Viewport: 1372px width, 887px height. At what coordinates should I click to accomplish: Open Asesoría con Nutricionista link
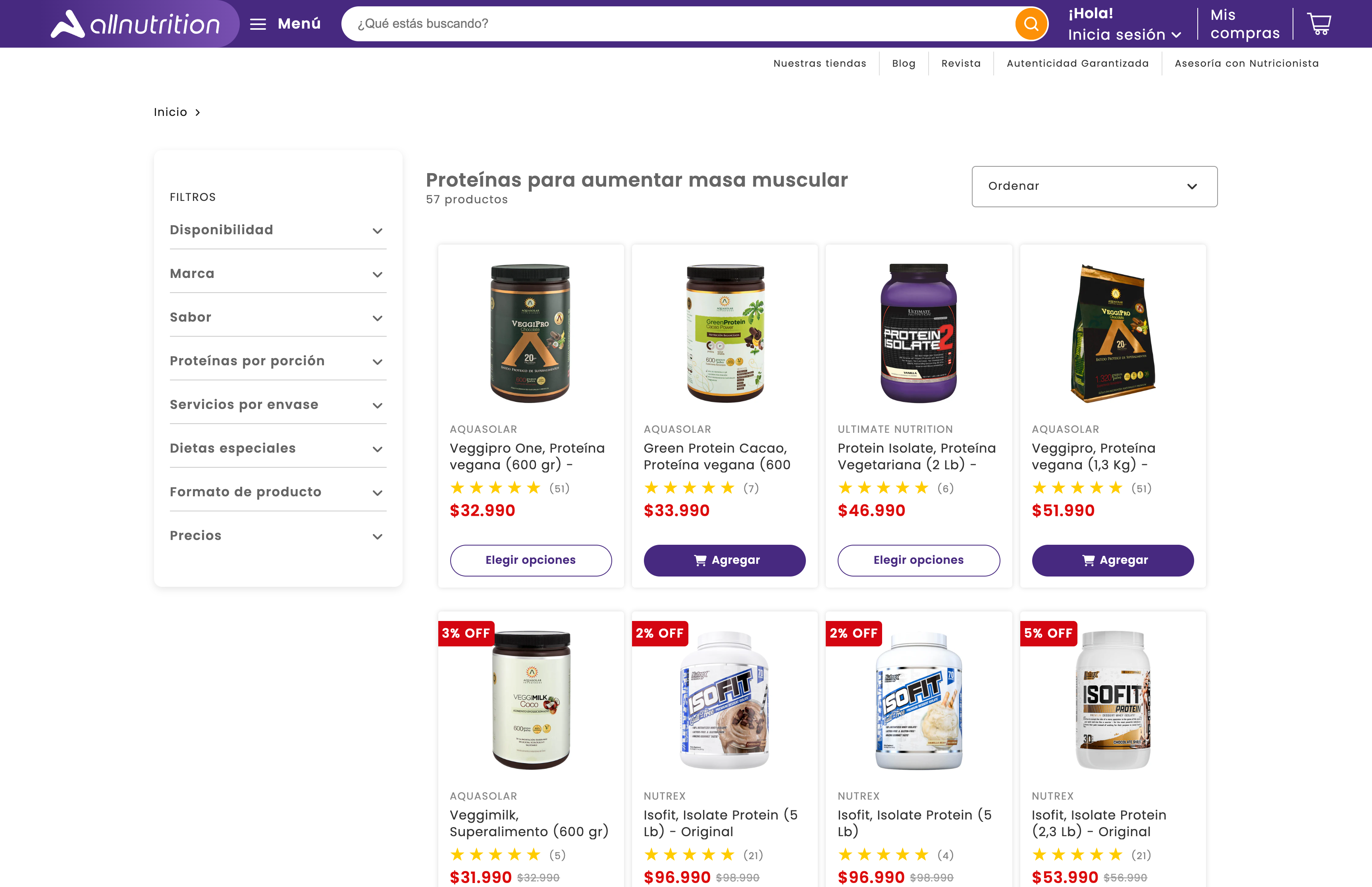[1247, 64]
